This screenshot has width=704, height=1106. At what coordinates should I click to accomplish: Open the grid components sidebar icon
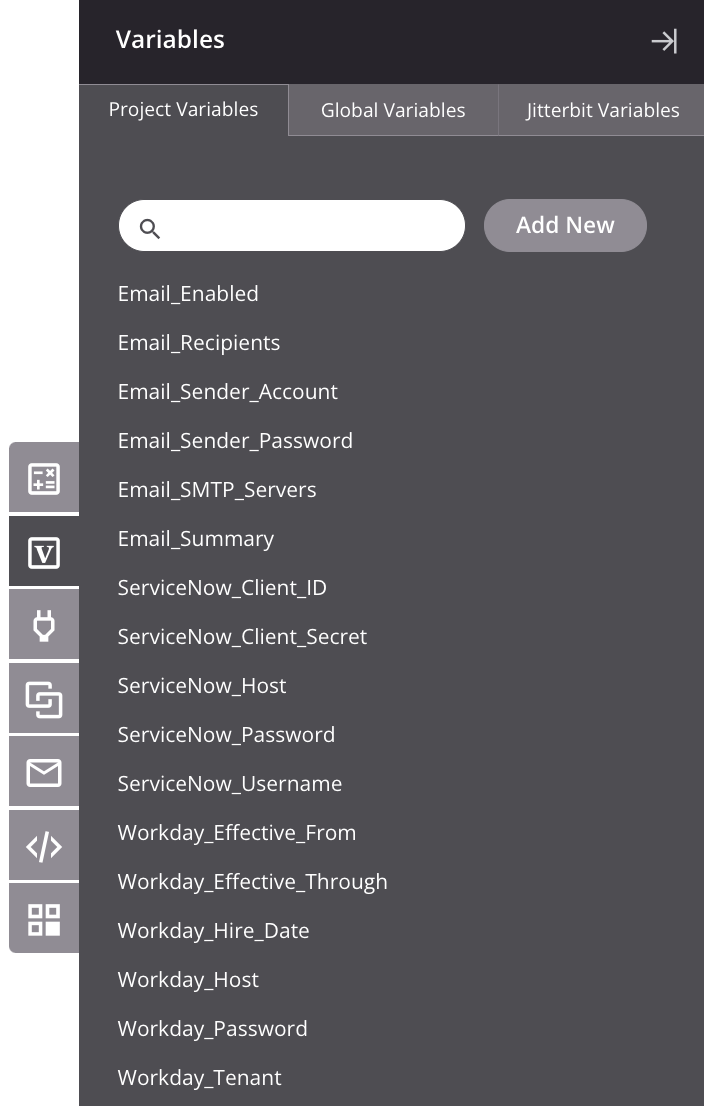(44, 920)
